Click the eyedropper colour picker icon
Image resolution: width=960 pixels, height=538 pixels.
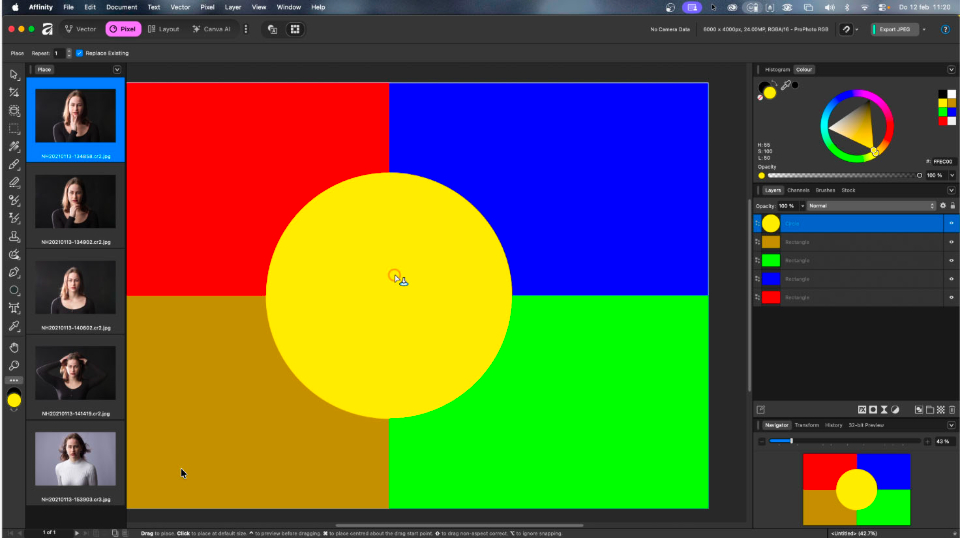[785, 86]
